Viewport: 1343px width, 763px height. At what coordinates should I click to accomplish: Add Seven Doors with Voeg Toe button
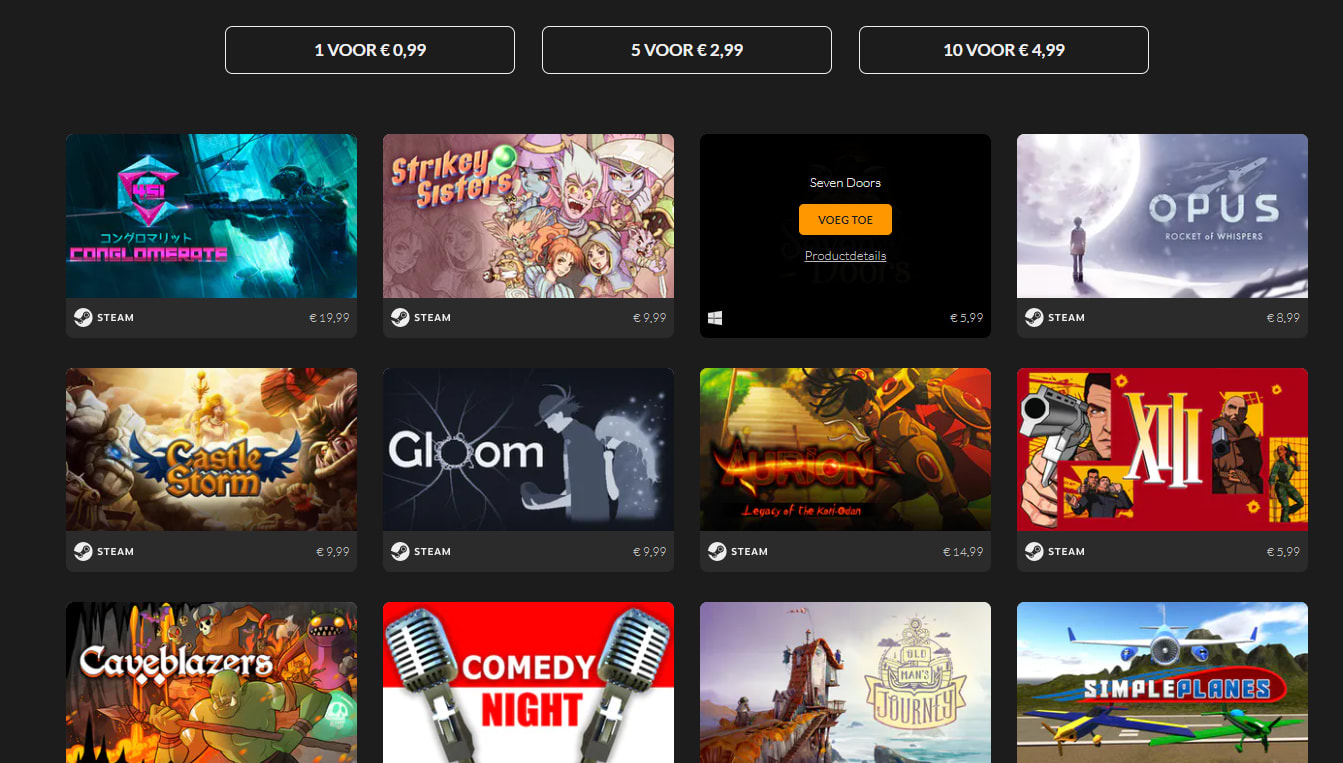coord(845,219)
